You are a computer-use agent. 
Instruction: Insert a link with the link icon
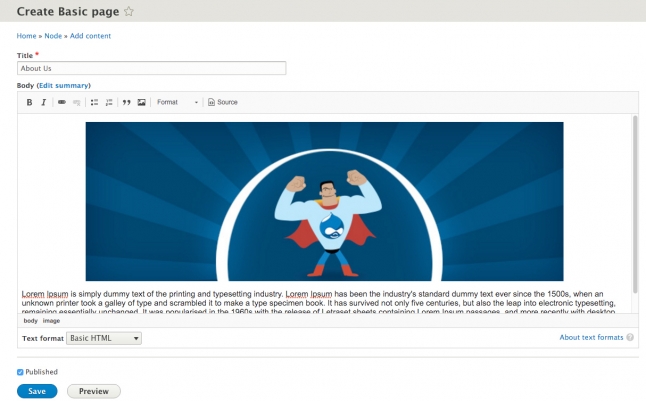tap(62, 102)
